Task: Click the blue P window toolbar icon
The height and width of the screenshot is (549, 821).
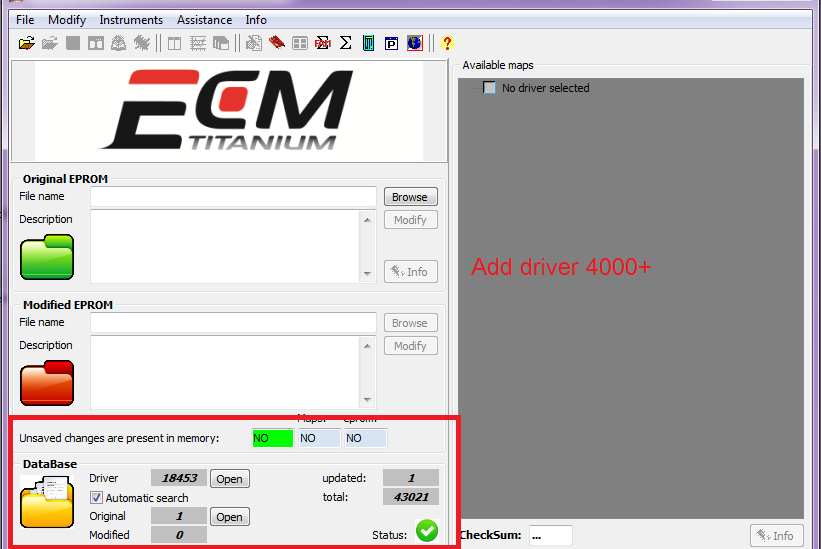Action: (x=391, y=43)
